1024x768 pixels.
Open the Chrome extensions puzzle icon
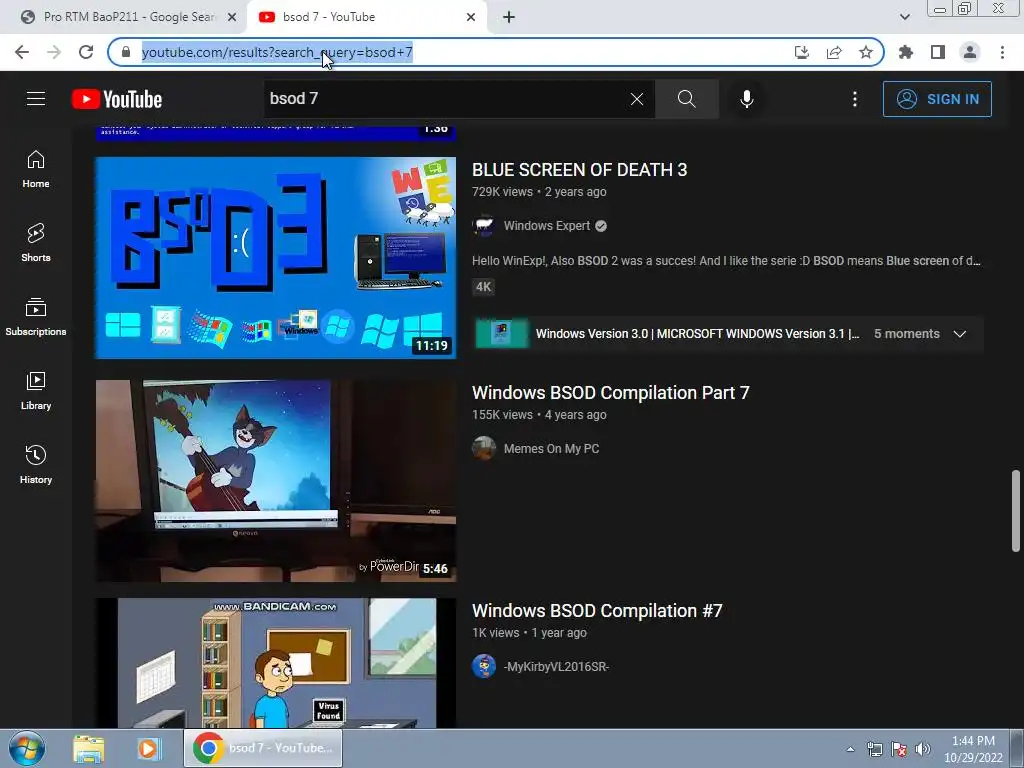pos(906,52)
